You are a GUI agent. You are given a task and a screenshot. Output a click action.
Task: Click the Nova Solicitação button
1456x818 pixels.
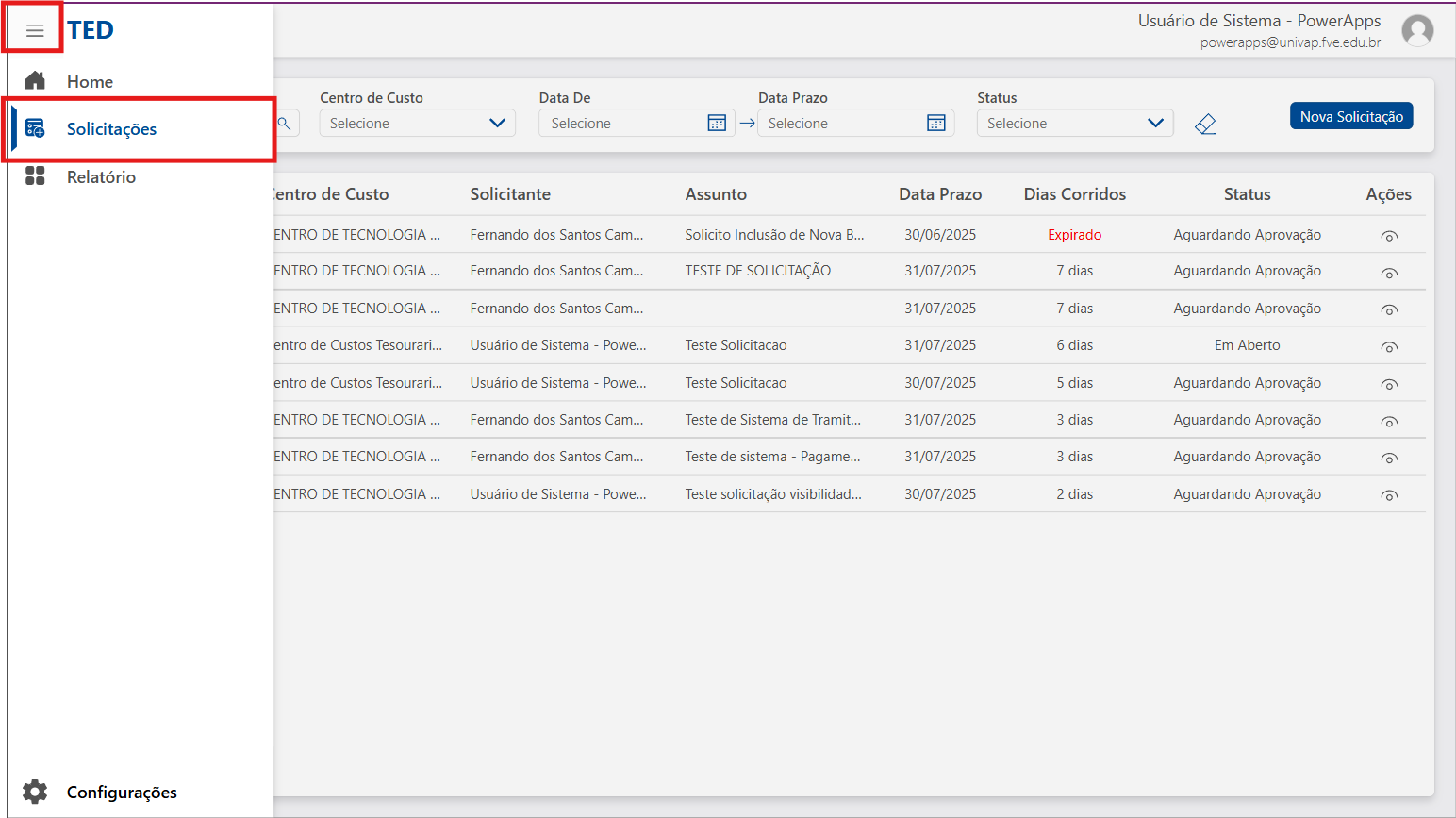(1350, 116)
